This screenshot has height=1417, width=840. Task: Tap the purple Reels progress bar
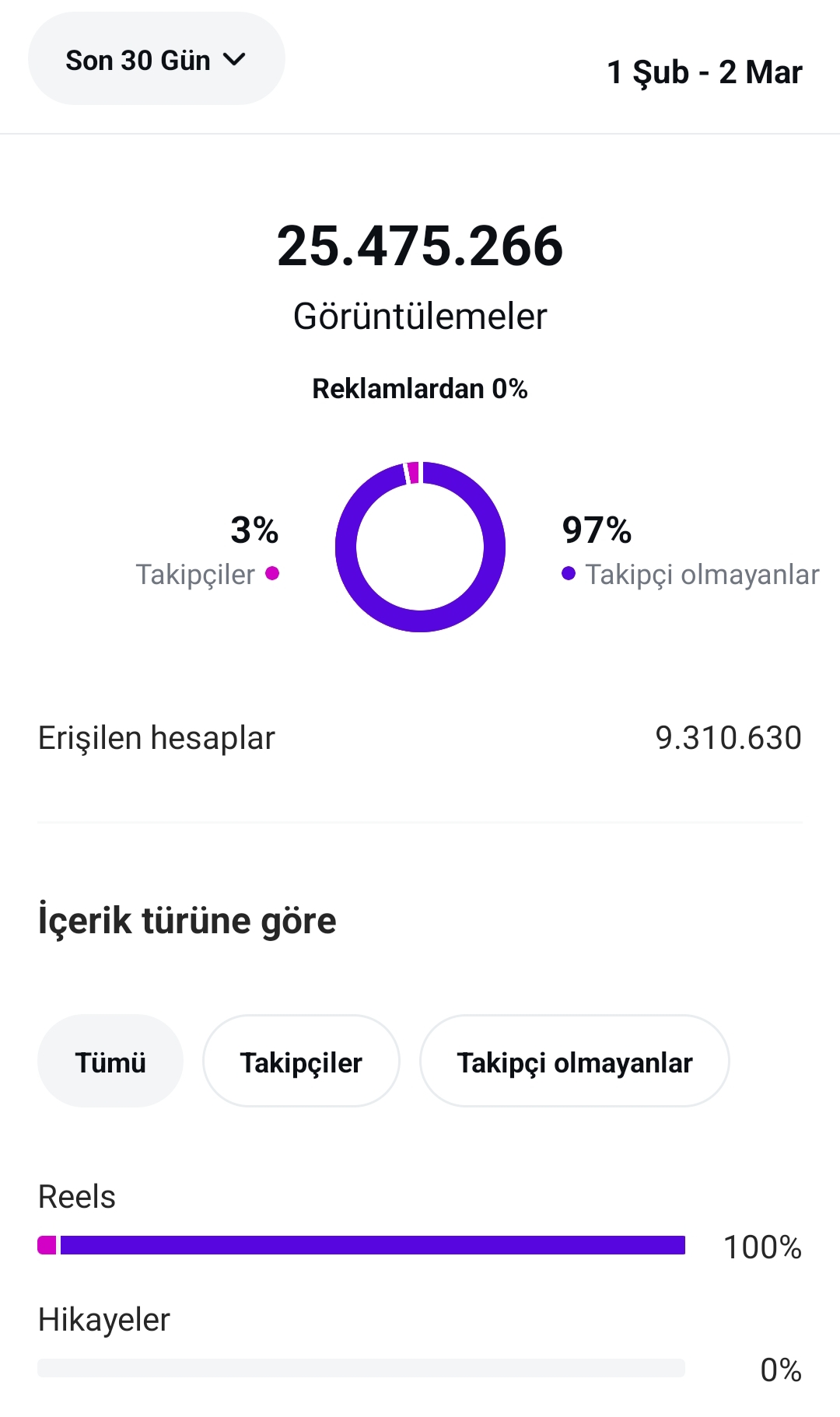point(373,1245)
